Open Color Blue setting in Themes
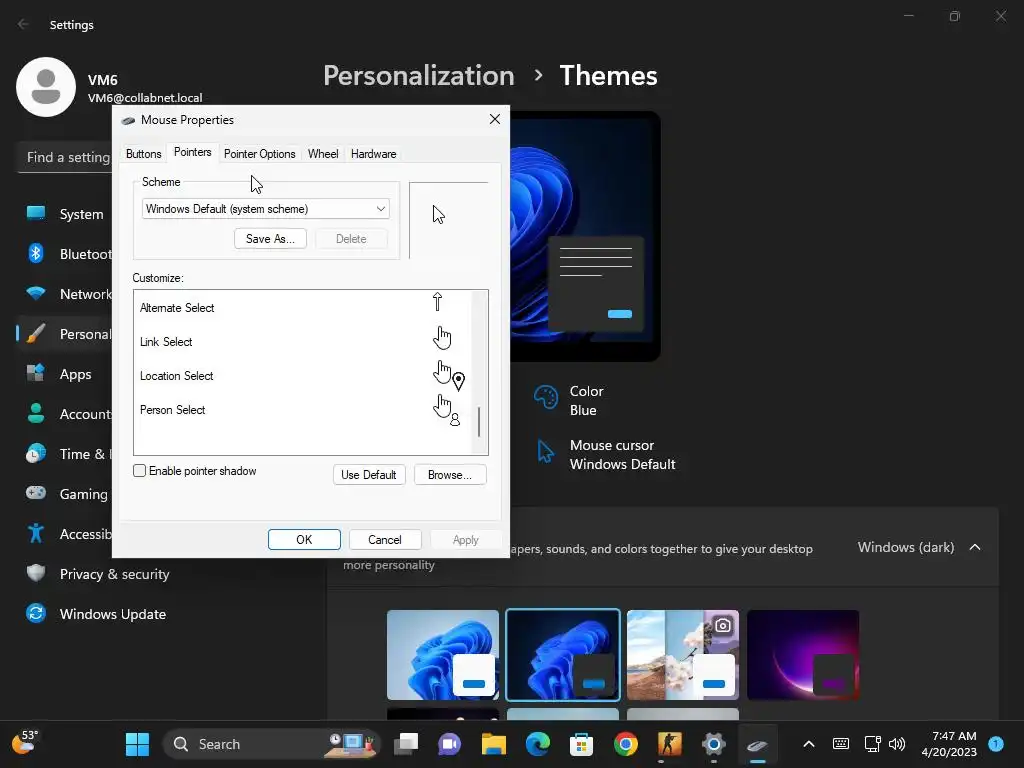 [x=569, y=400]
